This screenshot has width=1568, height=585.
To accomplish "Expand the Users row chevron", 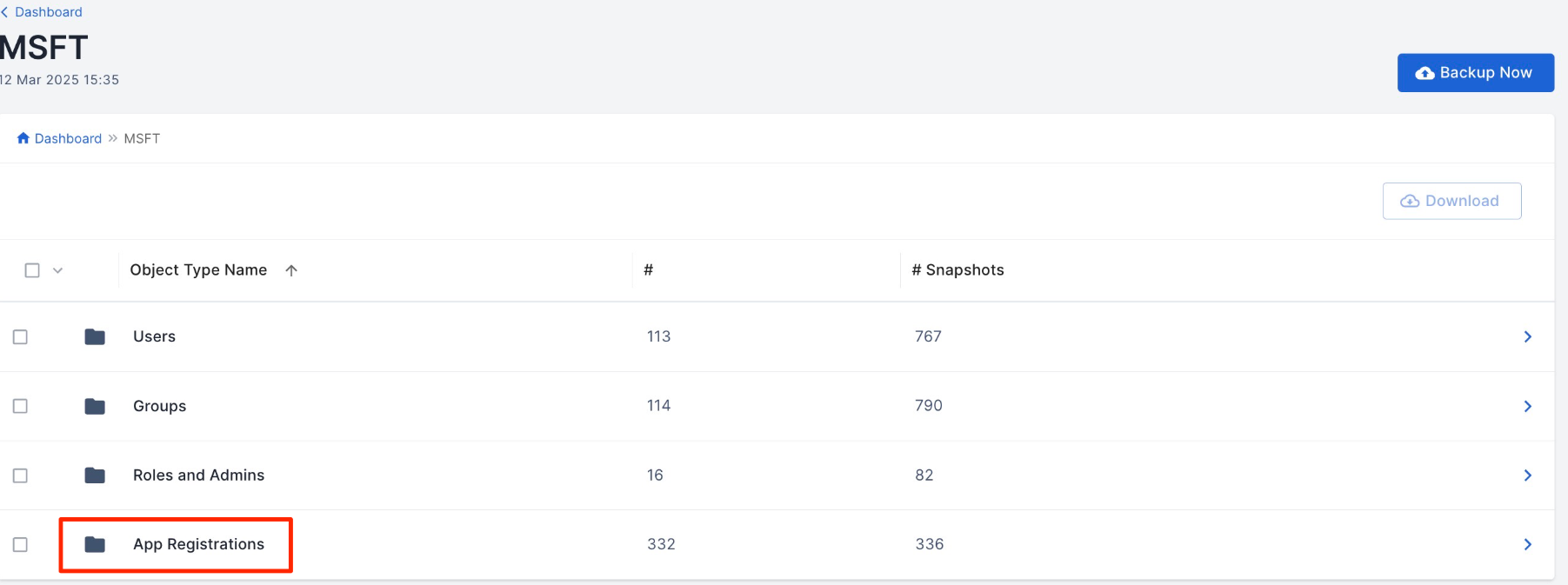I will pos(1528,336).
